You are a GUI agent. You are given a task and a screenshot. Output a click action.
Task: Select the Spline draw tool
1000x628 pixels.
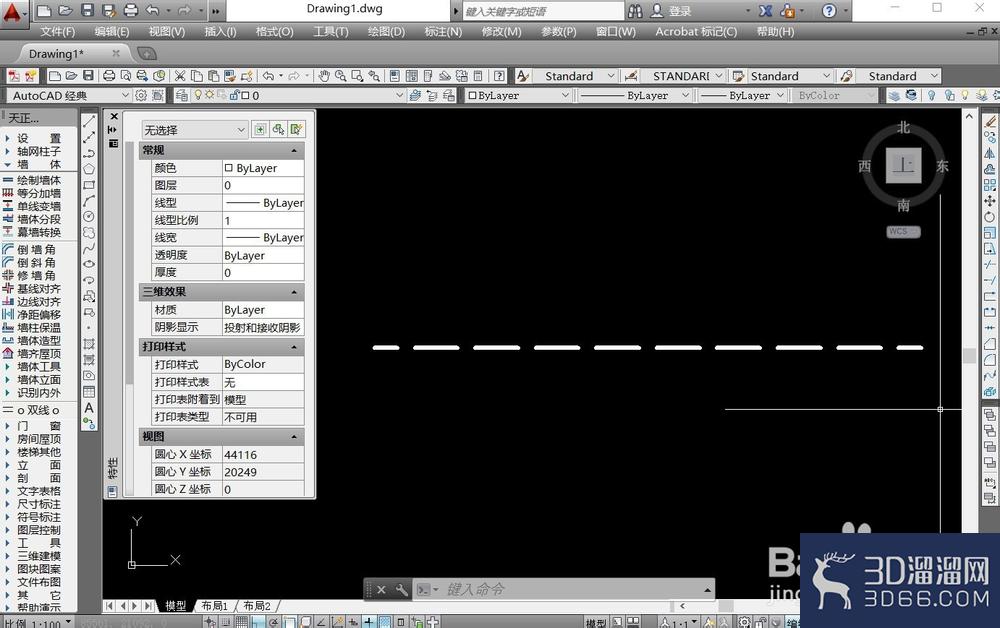pyautogui.click(x=89, y=248)
